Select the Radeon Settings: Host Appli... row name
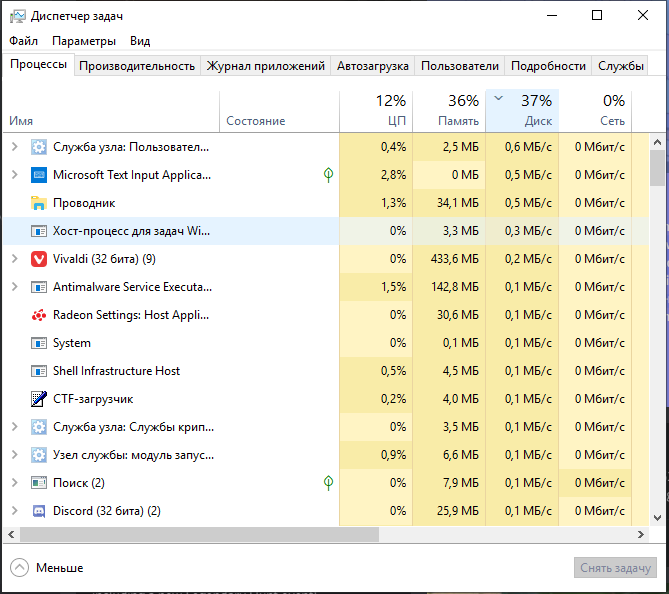The height and width of the screenshot is (594, 669). tap(131, 315)
